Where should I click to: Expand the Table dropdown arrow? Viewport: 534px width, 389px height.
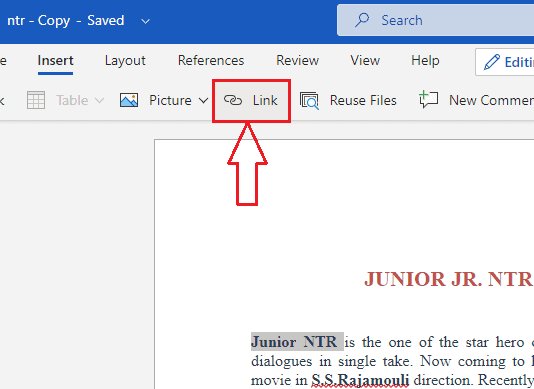pyautogui.click(x=99, y=100)
